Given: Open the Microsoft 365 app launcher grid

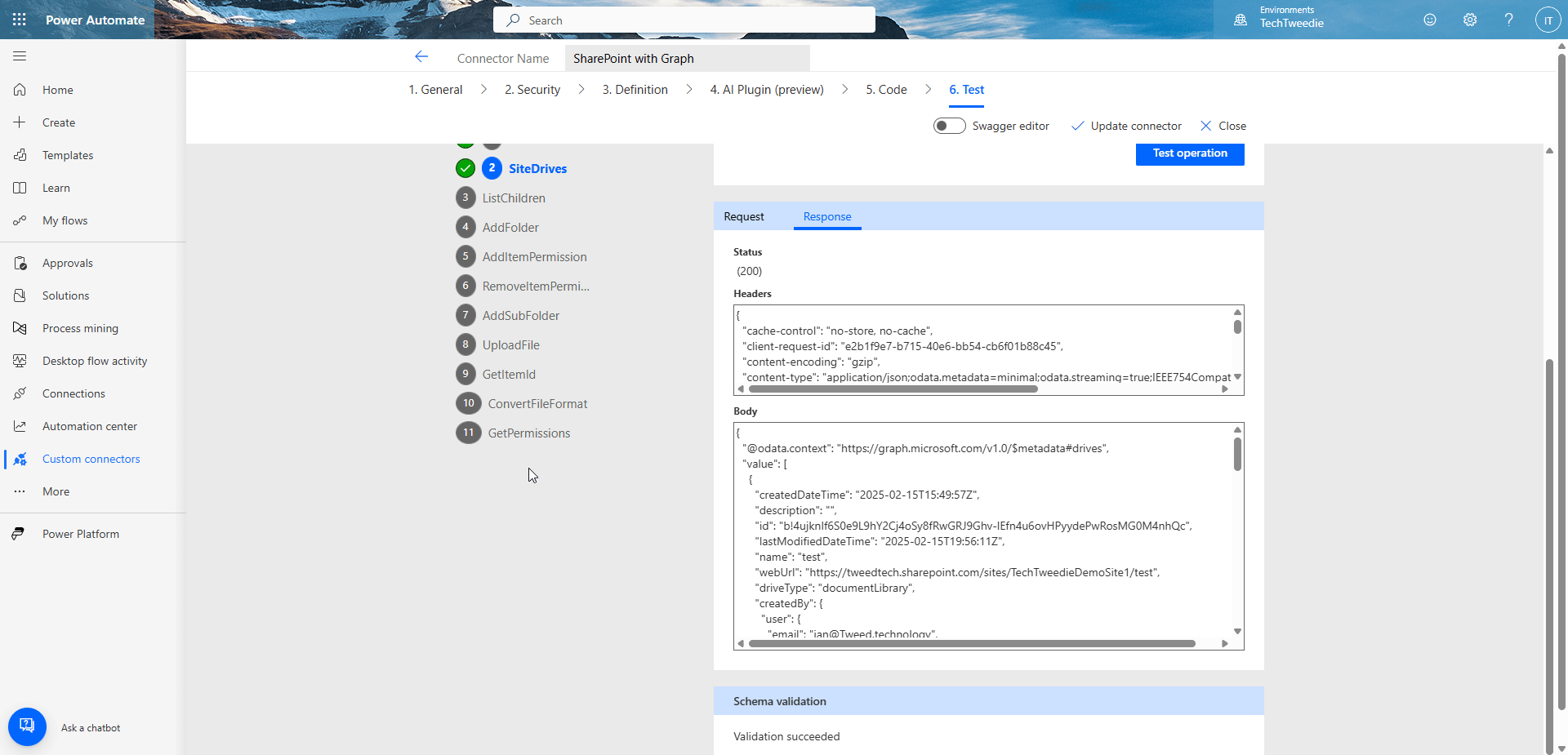Looking at the screenshot, I should point(19,20).
